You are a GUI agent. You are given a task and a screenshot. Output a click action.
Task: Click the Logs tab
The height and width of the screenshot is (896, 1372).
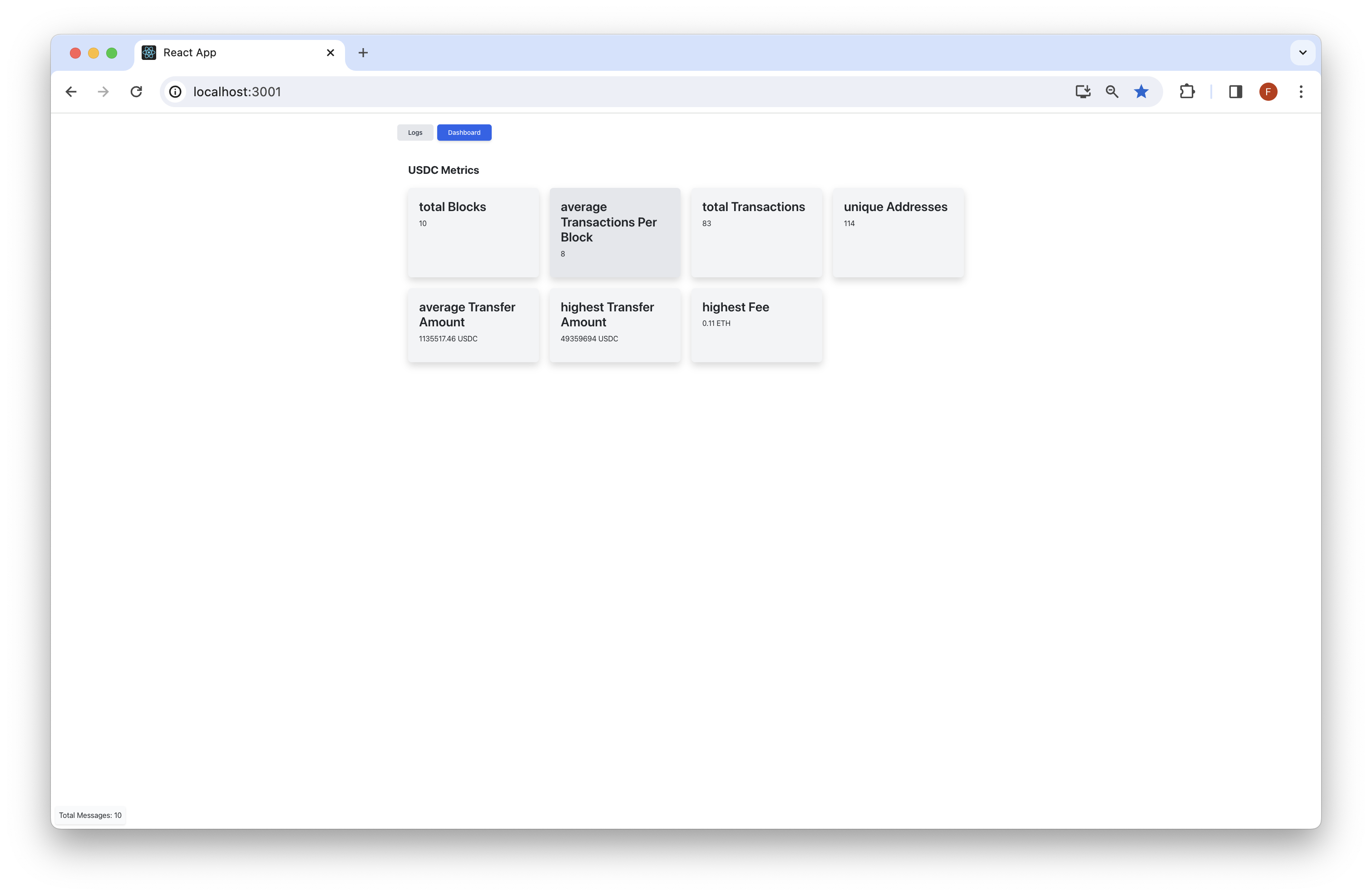point(415,132)
